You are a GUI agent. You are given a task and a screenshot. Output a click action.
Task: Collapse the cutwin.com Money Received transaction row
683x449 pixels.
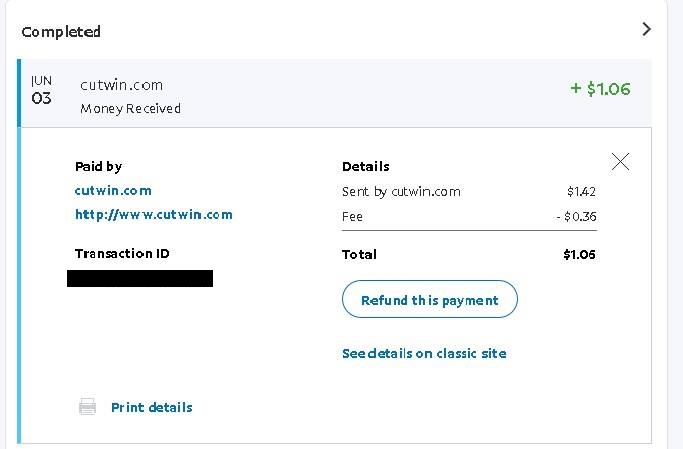[x=336, y=93]
